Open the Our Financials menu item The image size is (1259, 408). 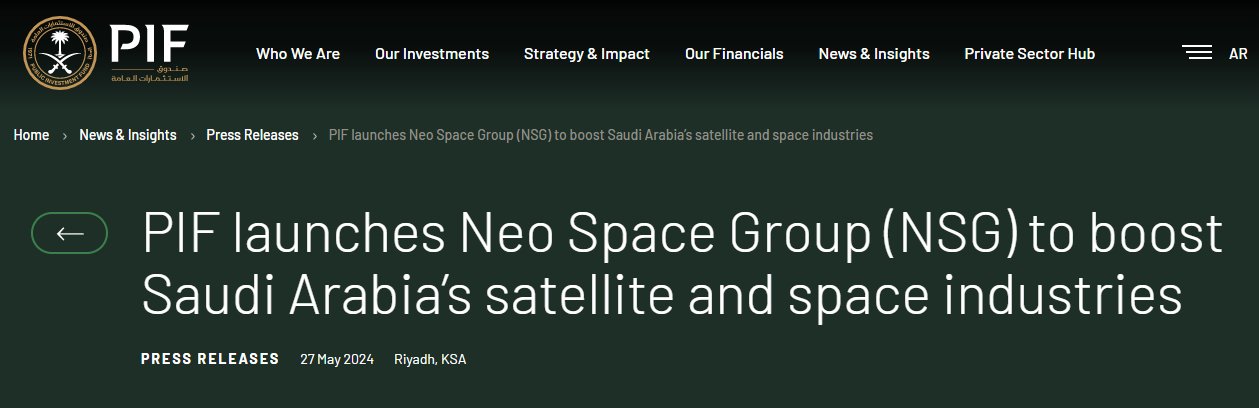734,54
